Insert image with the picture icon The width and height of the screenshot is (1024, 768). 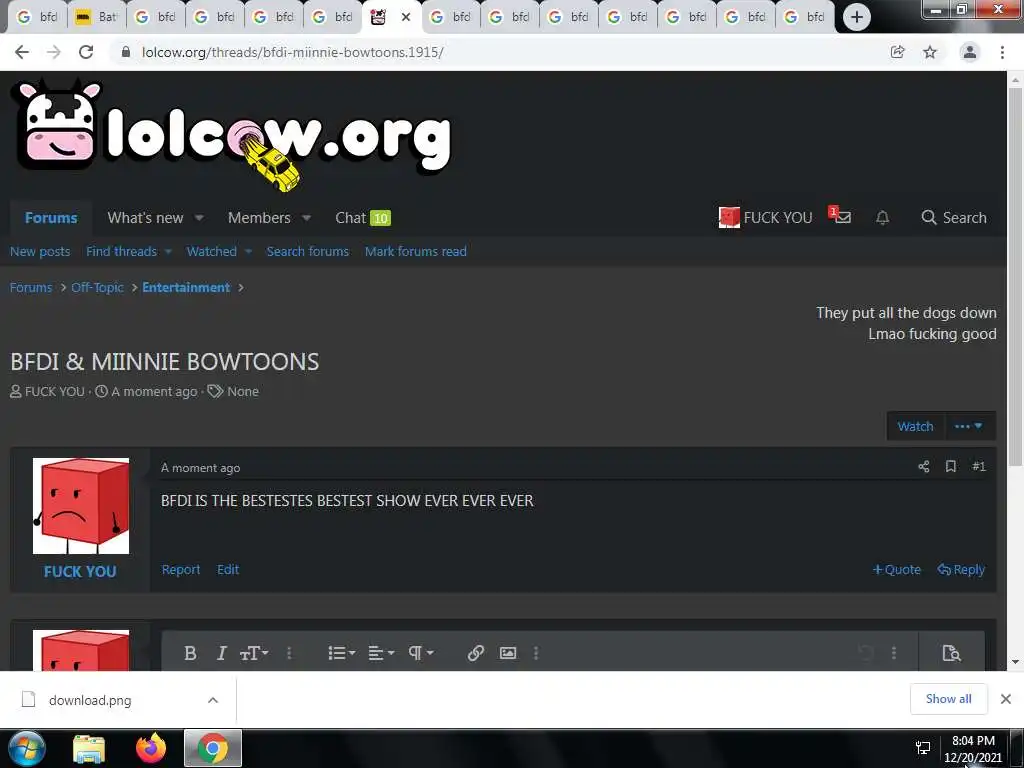pos(507,653)
